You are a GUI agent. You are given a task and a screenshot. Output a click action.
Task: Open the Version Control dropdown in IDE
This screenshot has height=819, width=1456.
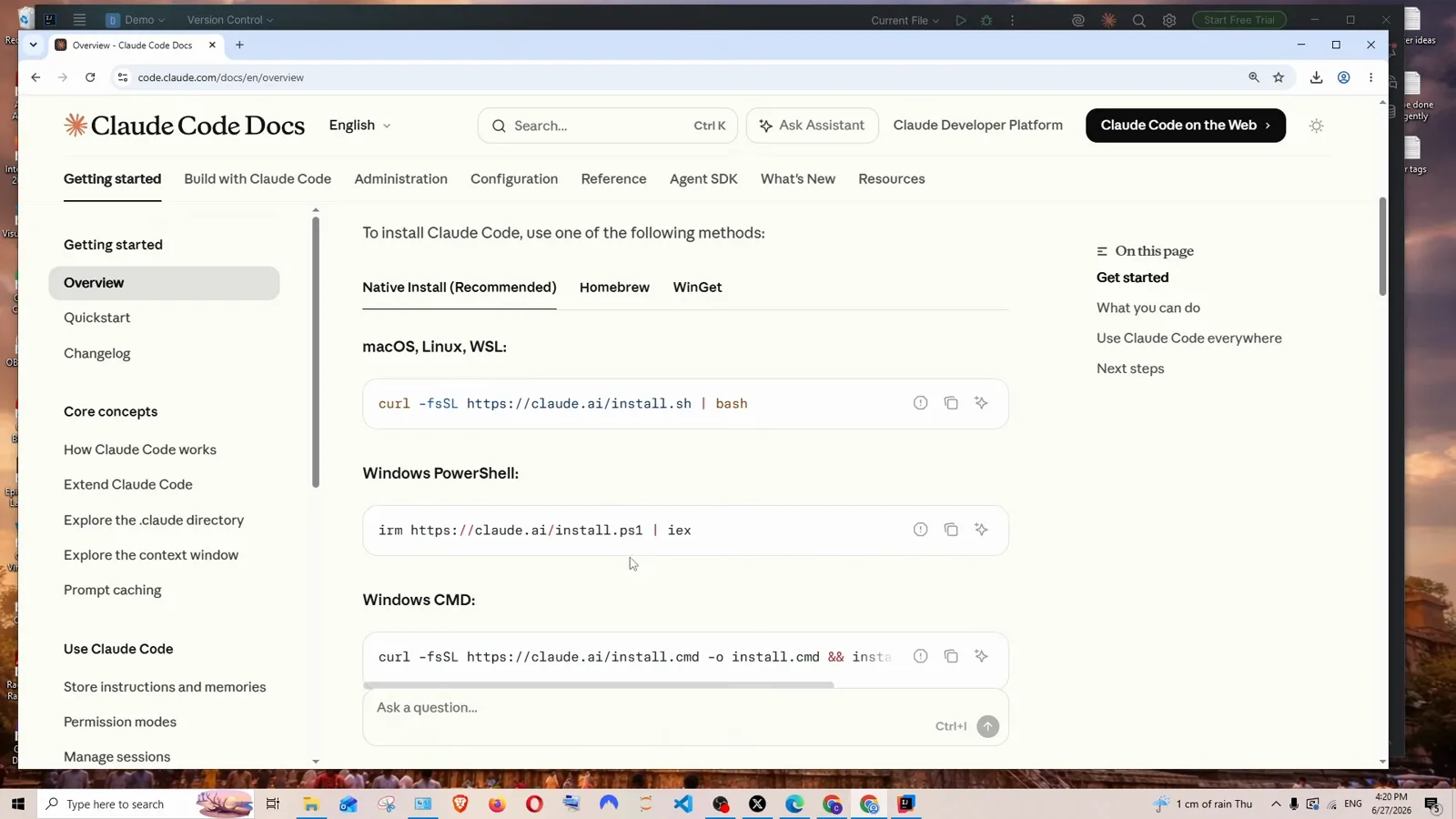click(x=230, y=19)
